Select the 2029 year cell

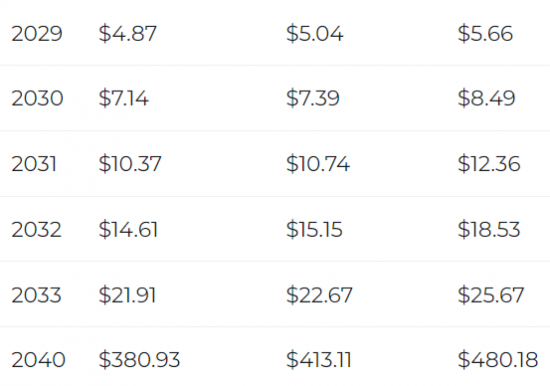pos(37,34)
